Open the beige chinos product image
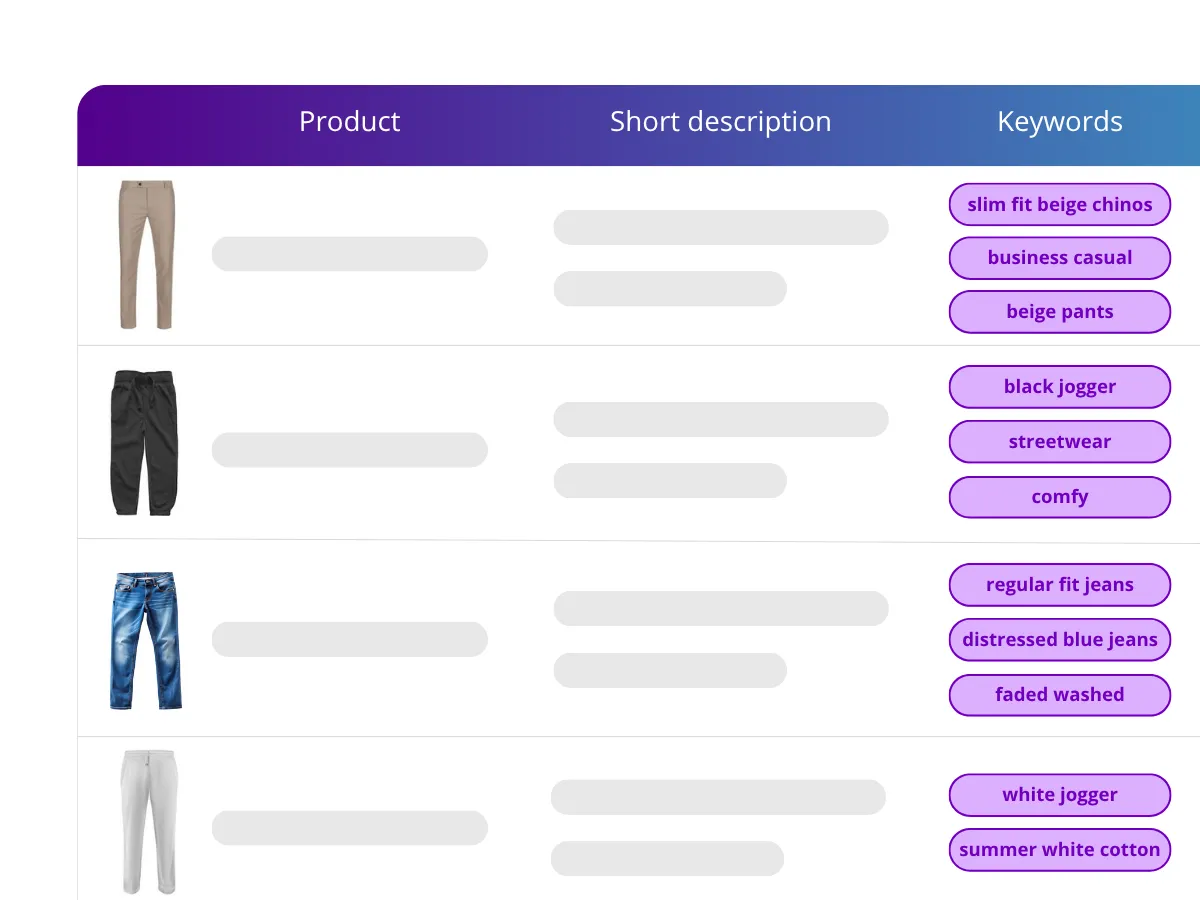The image size is (1200, 900). click(x=146, y=255)
